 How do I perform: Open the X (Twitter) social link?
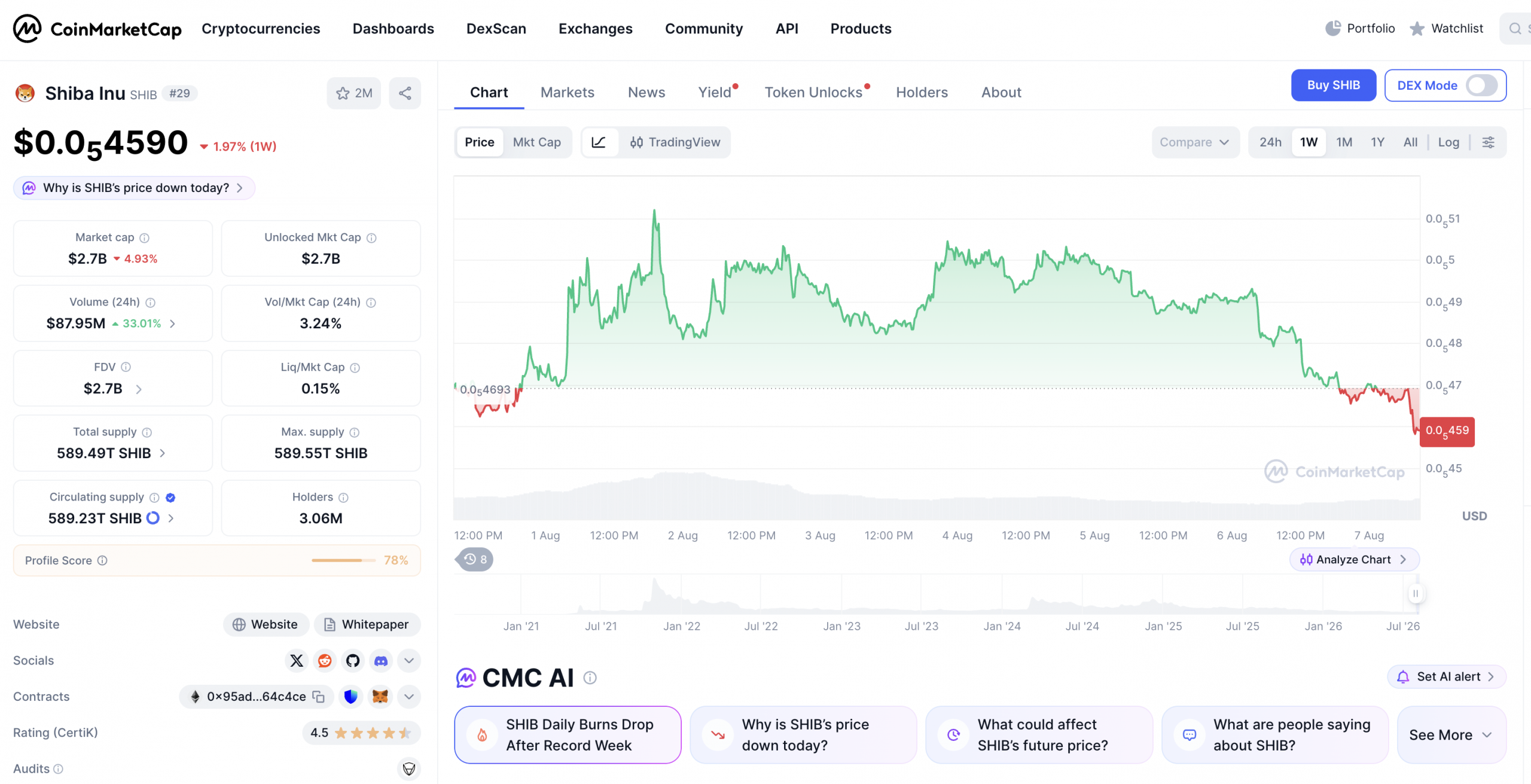pyautogui.click(x=297, y=661)
